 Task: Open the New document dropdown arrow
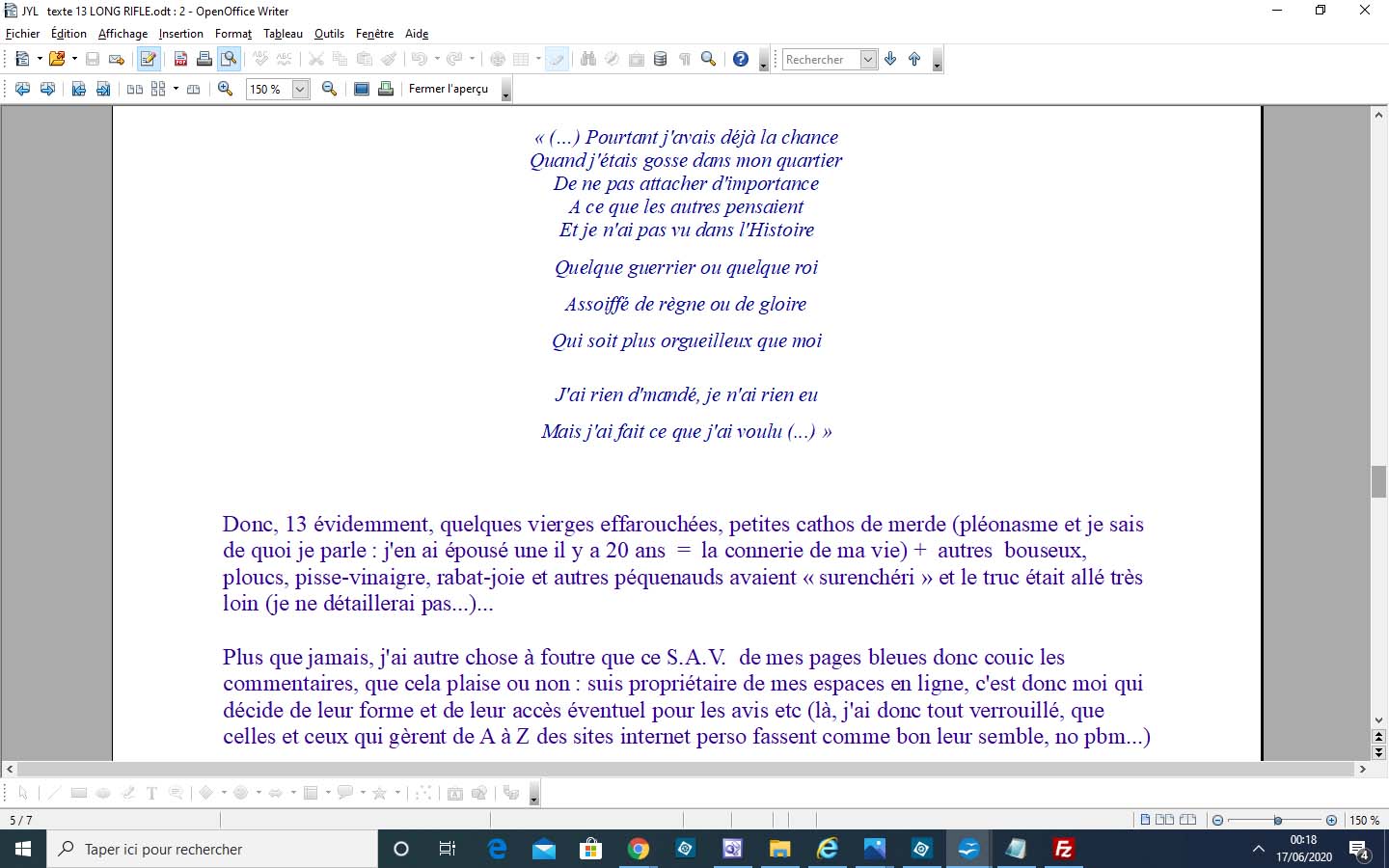tap(40, 59)
